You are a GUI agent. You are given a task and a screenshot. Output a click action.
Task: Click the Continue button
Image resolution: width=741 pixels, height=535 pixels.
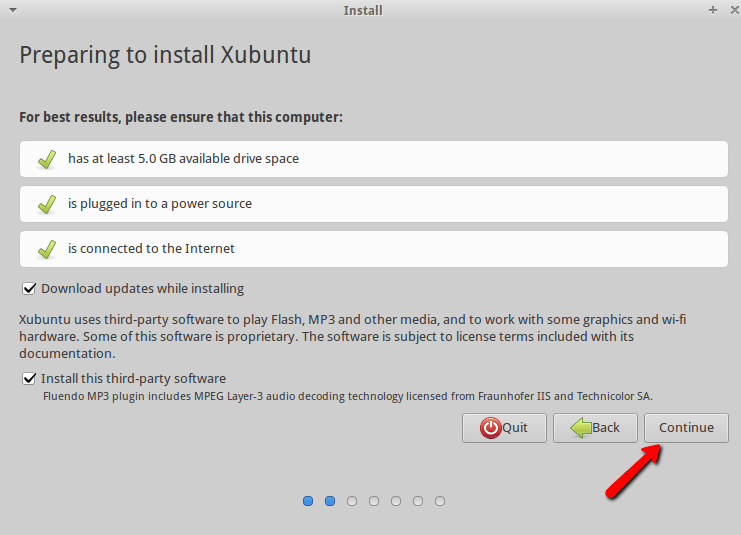coord(686,428)
